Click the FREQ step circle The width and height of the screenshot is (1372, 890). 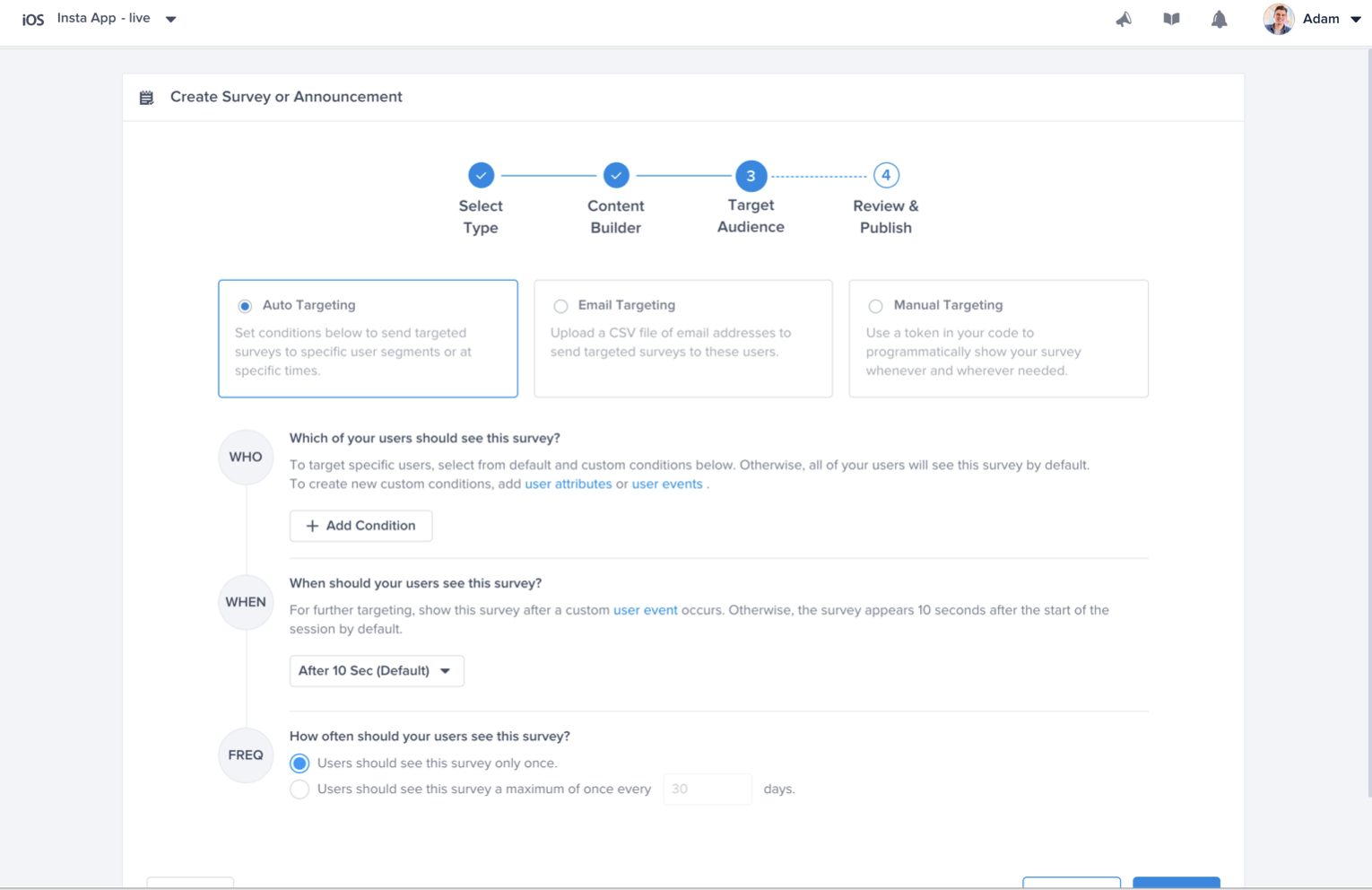tap(245, 755)
